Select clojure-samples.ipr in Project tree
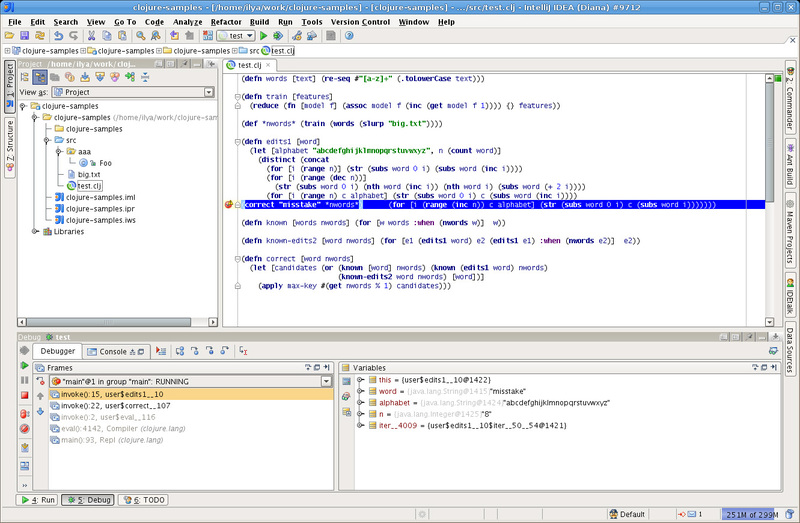This screenshot has height=523, width=800. click(x=101, y=209)
